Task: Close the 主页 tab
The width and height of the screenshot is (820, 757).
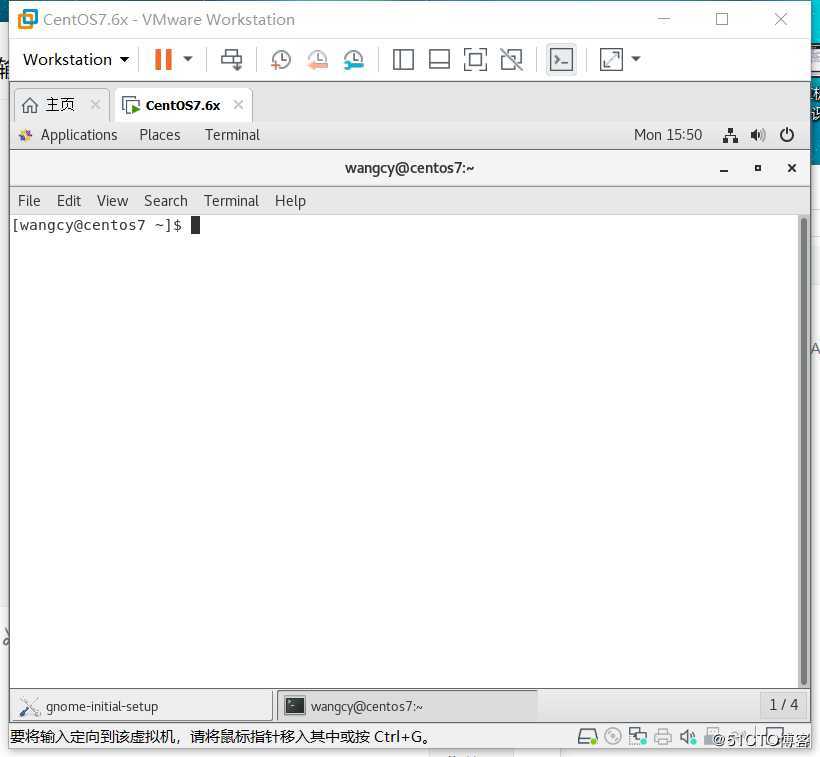Action: (x=95, y=105)
